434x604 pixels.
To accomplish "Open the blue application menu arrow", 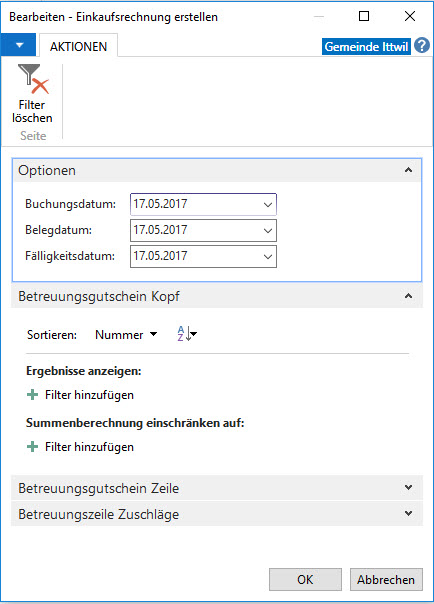I will pyautogui.click(x=18, y=45).
